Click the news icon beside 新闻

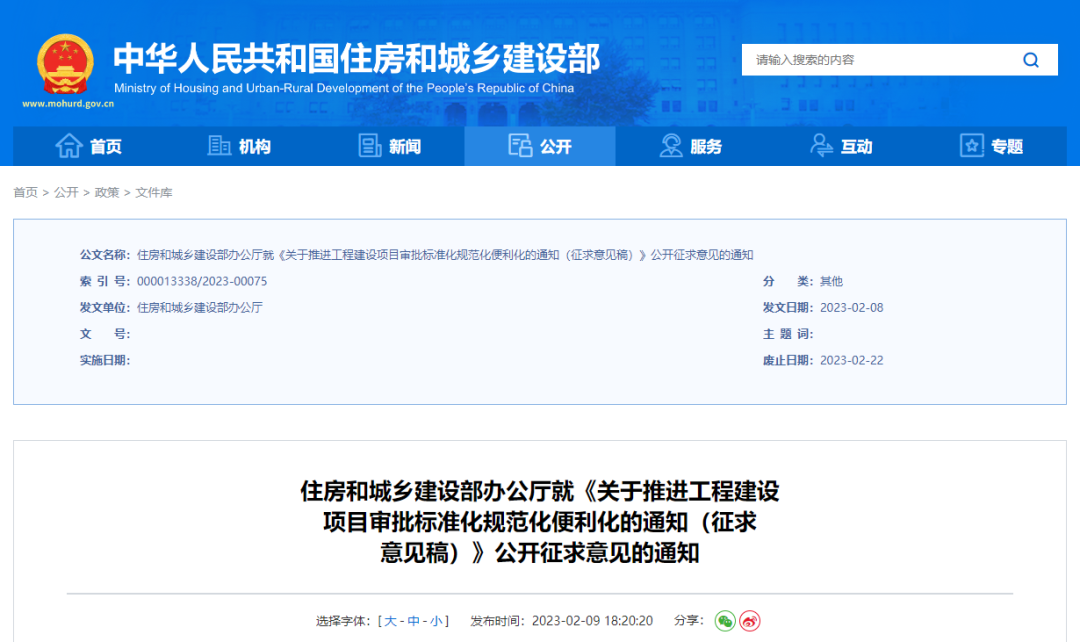click(x=369, y=146)
